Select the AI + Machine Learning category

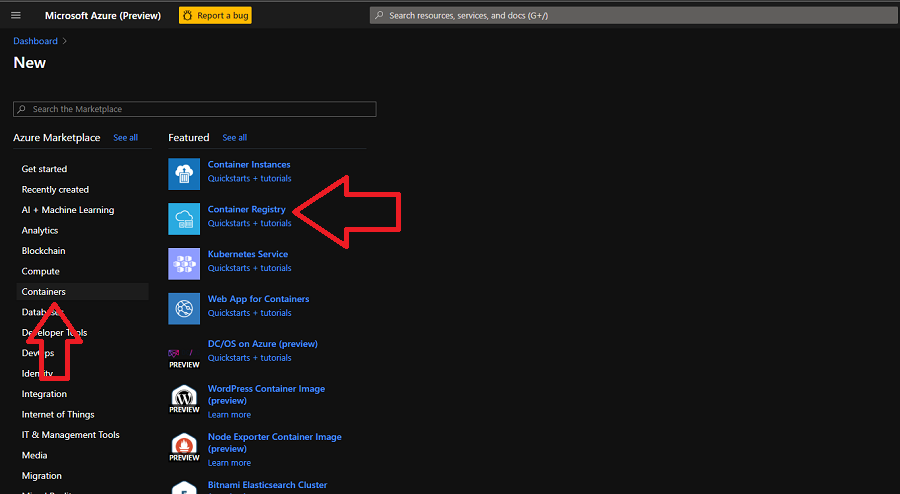68,210
